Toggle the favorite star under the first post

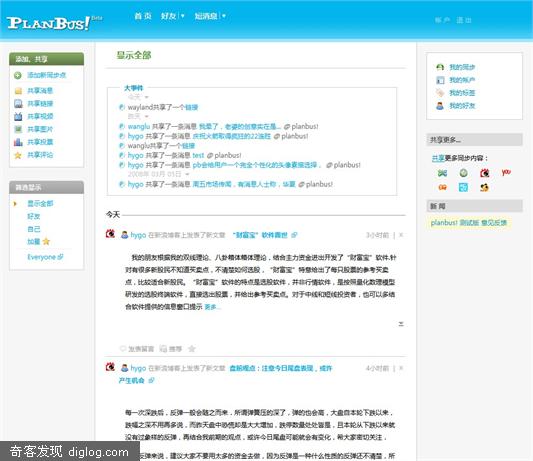click(x=192, y=348)
